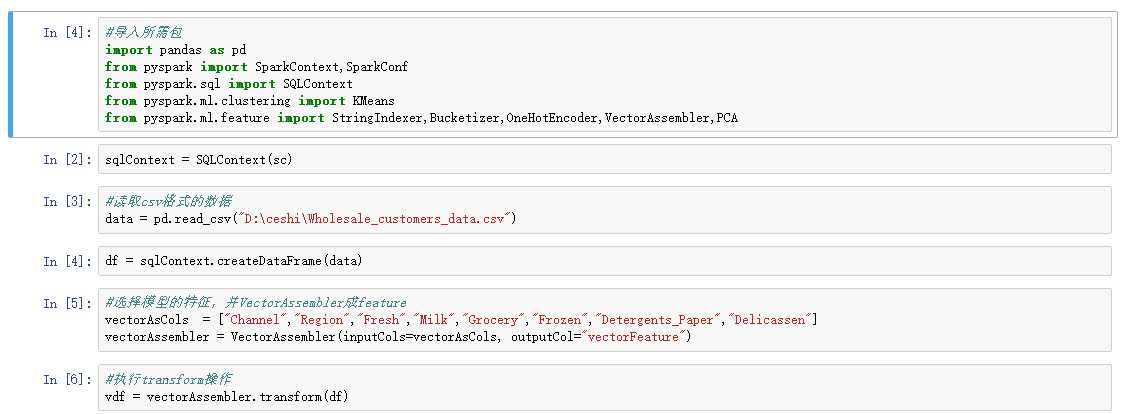The height and width of the screenshot is (414, 1126).
Task: Select the createDataFrame(data) cell
Action: [605, 261]
